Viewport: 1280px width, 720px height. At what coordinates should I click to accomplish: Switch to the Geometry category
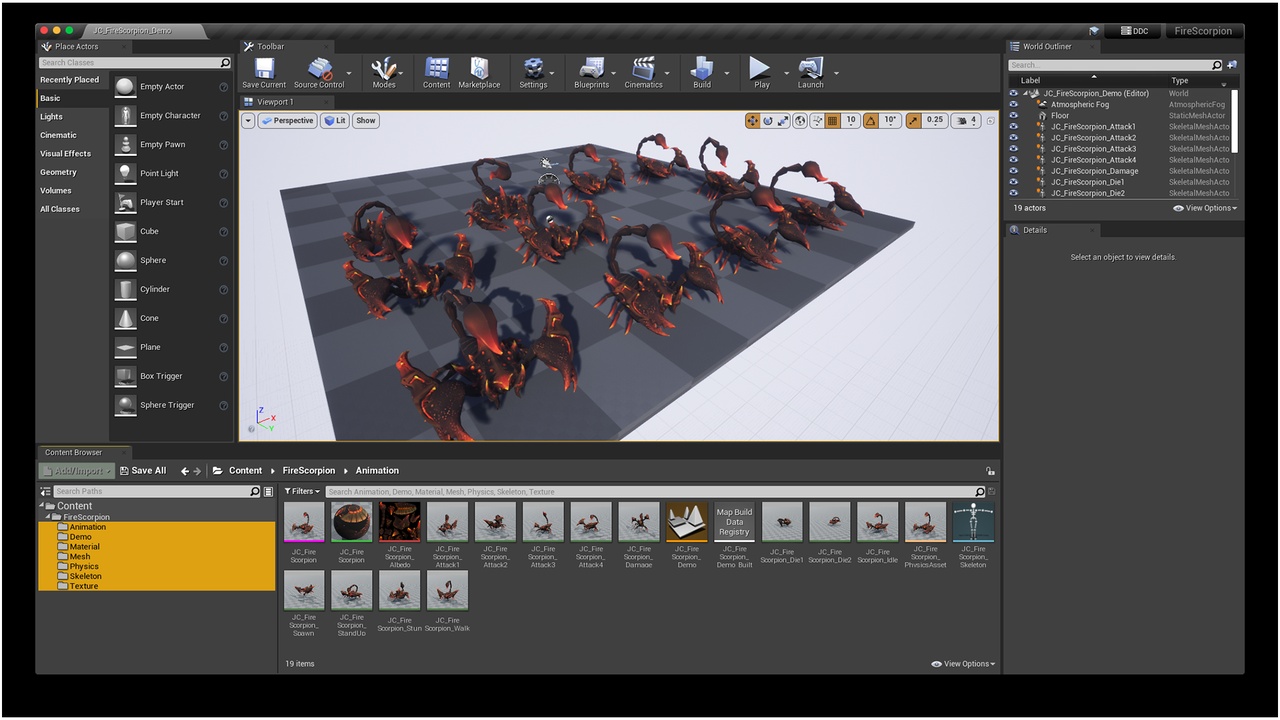(58, 173)
